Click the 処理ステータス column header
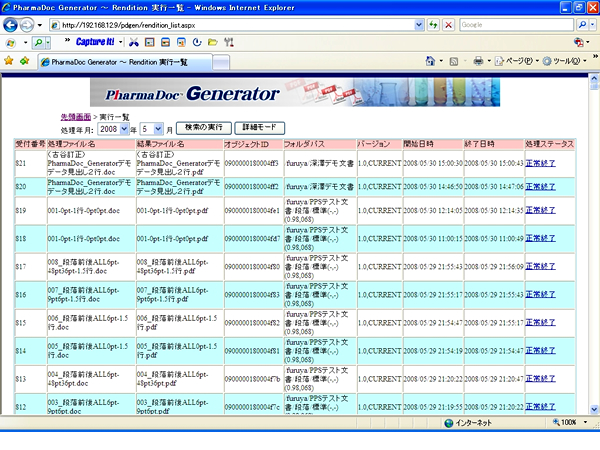Screen dimensions: 600x450 [549, 144]
